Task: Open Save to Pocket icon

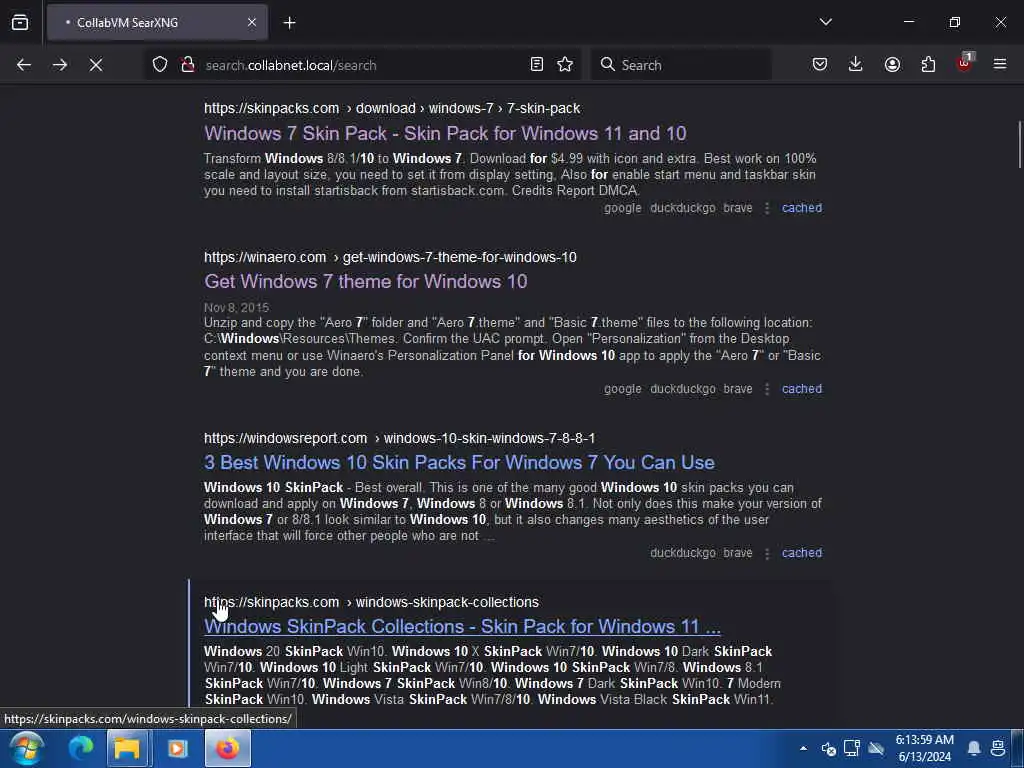Action: 820,64
